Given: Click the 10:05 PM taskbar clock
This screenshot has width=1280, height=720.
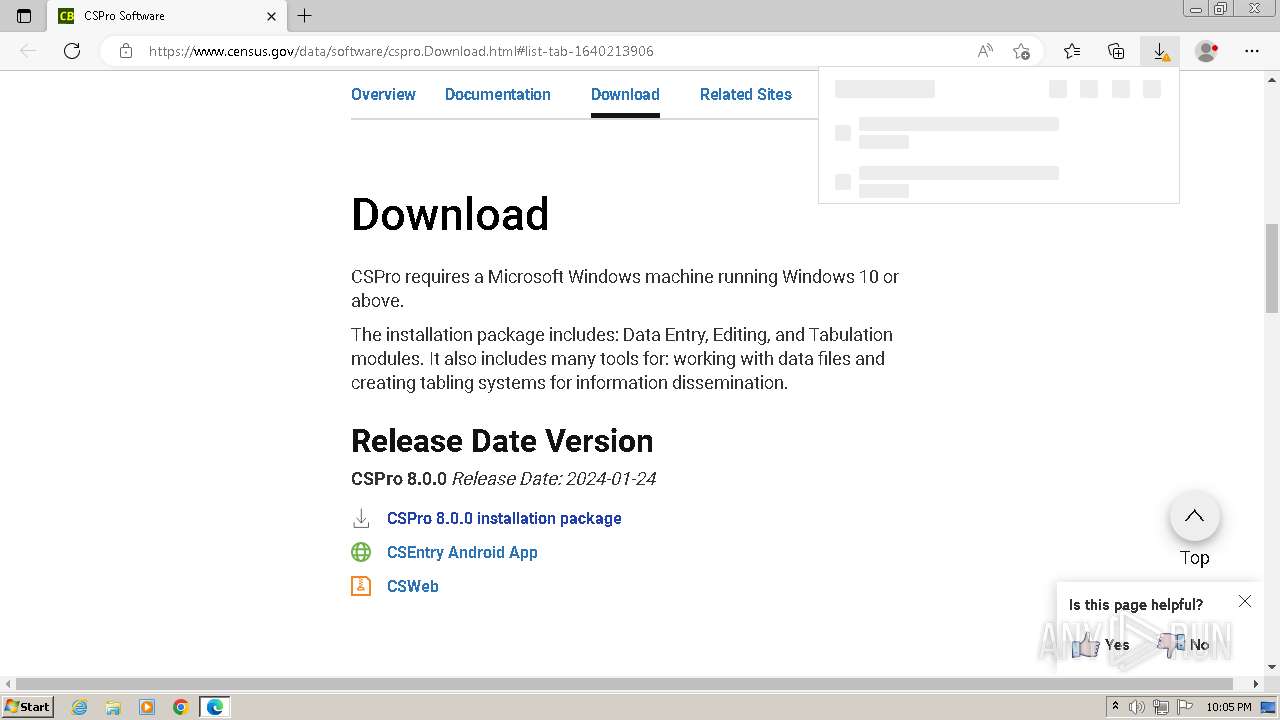Looking at the screenshot, I should tap(1229, 707).
